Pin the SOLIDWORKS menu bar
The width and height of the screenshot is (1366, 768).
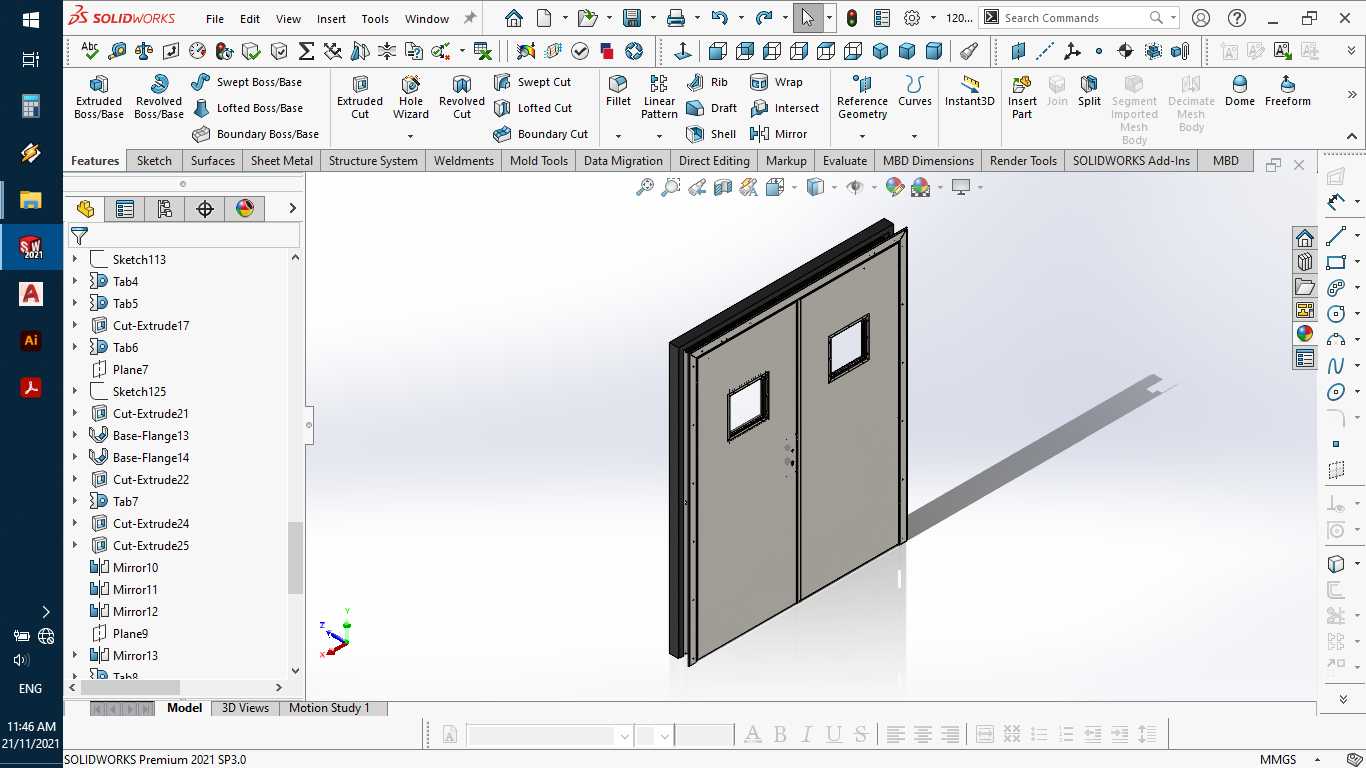470,18
